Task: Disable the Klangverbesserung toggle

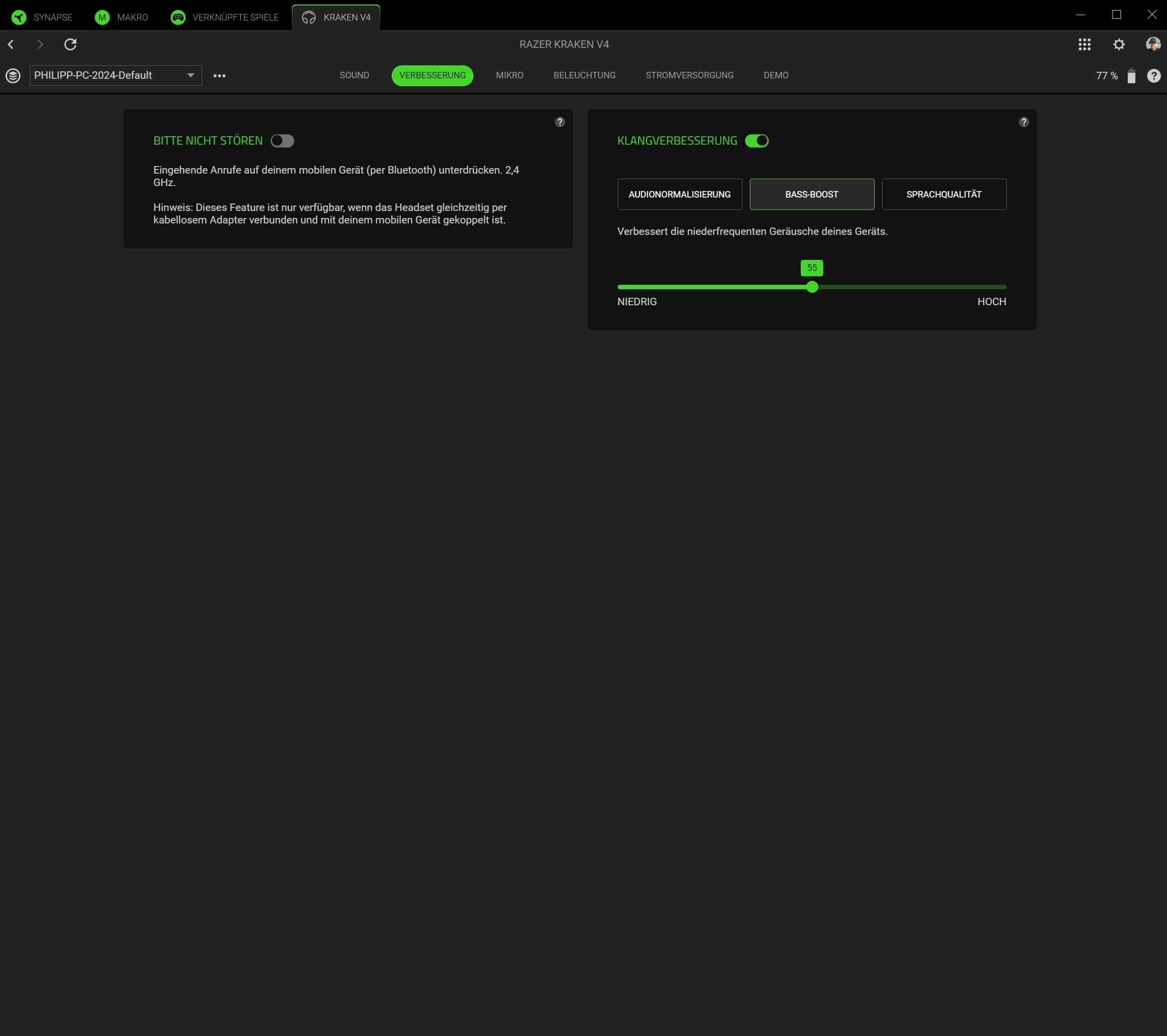Action: point(756,141)
